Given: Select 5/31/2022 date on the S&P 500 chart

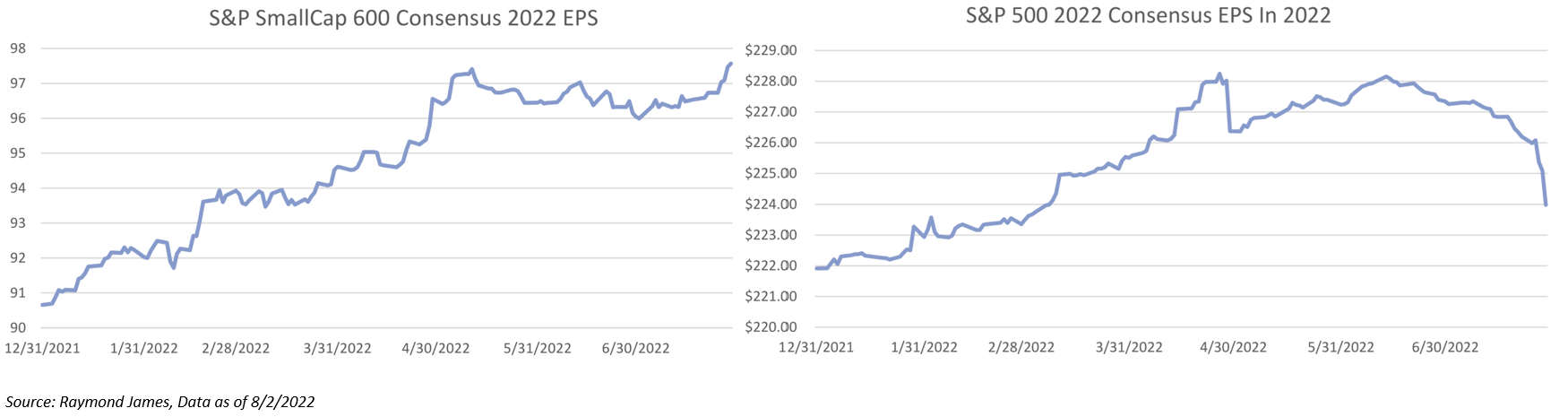Looking at the screenshot, I should [1340, 347].
